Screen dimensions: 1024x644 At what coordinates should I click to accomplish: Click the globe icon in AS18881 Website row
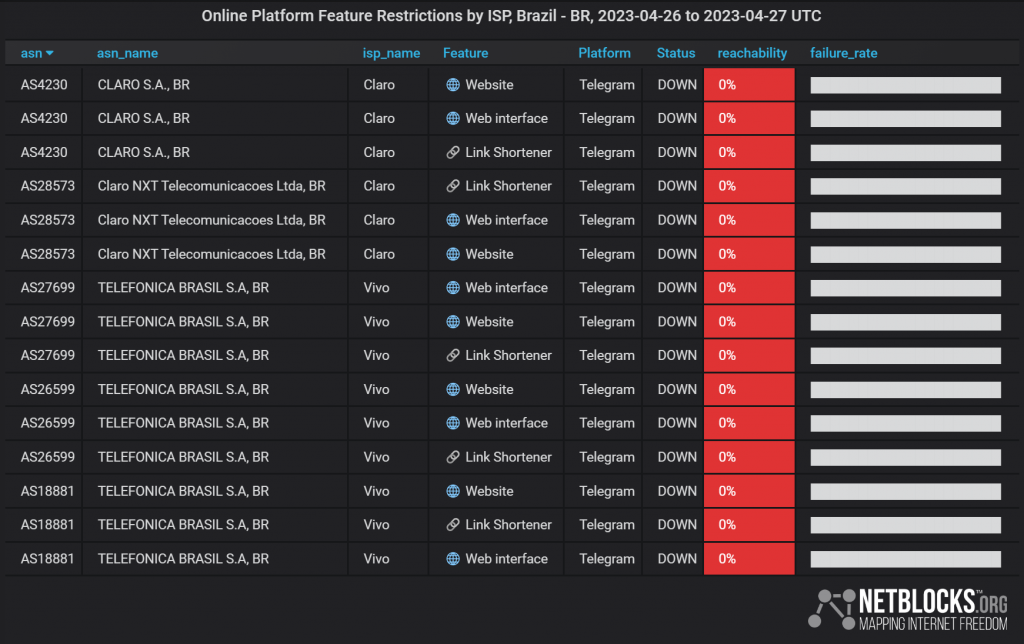point(453,491)
